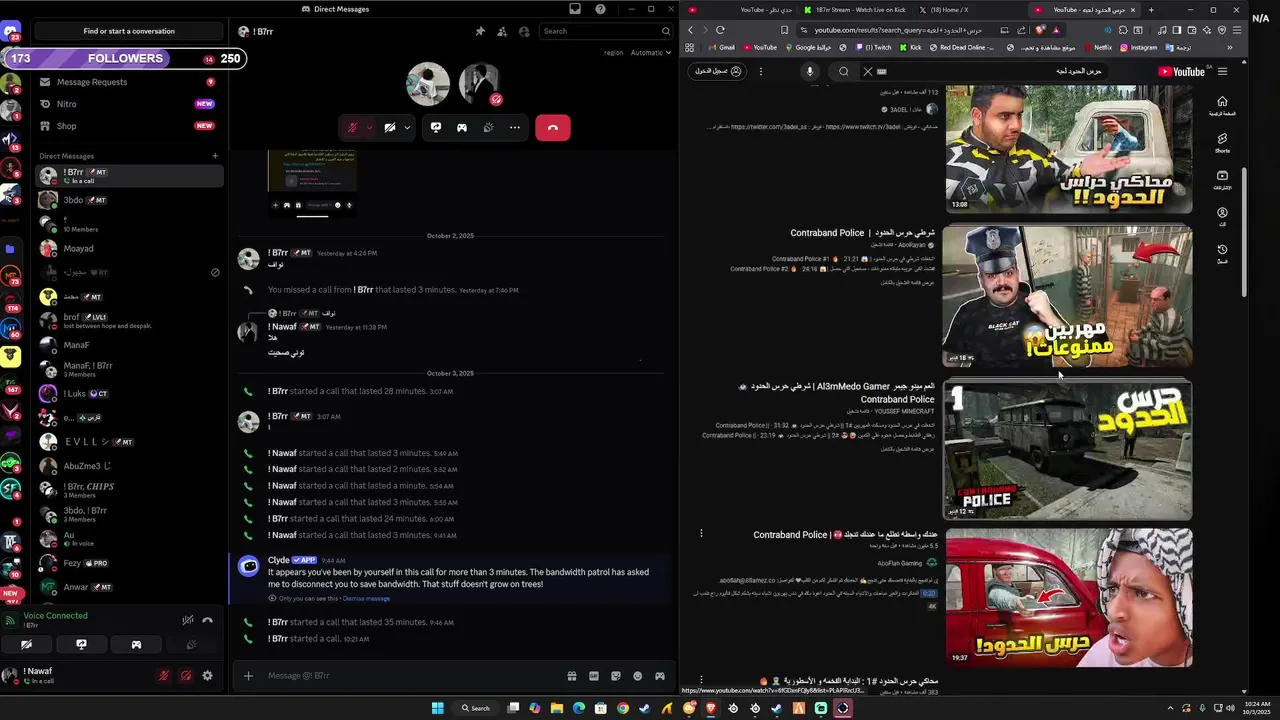Open Discord user settings gear
This screenshot has height=720, width=1280.
207,676
